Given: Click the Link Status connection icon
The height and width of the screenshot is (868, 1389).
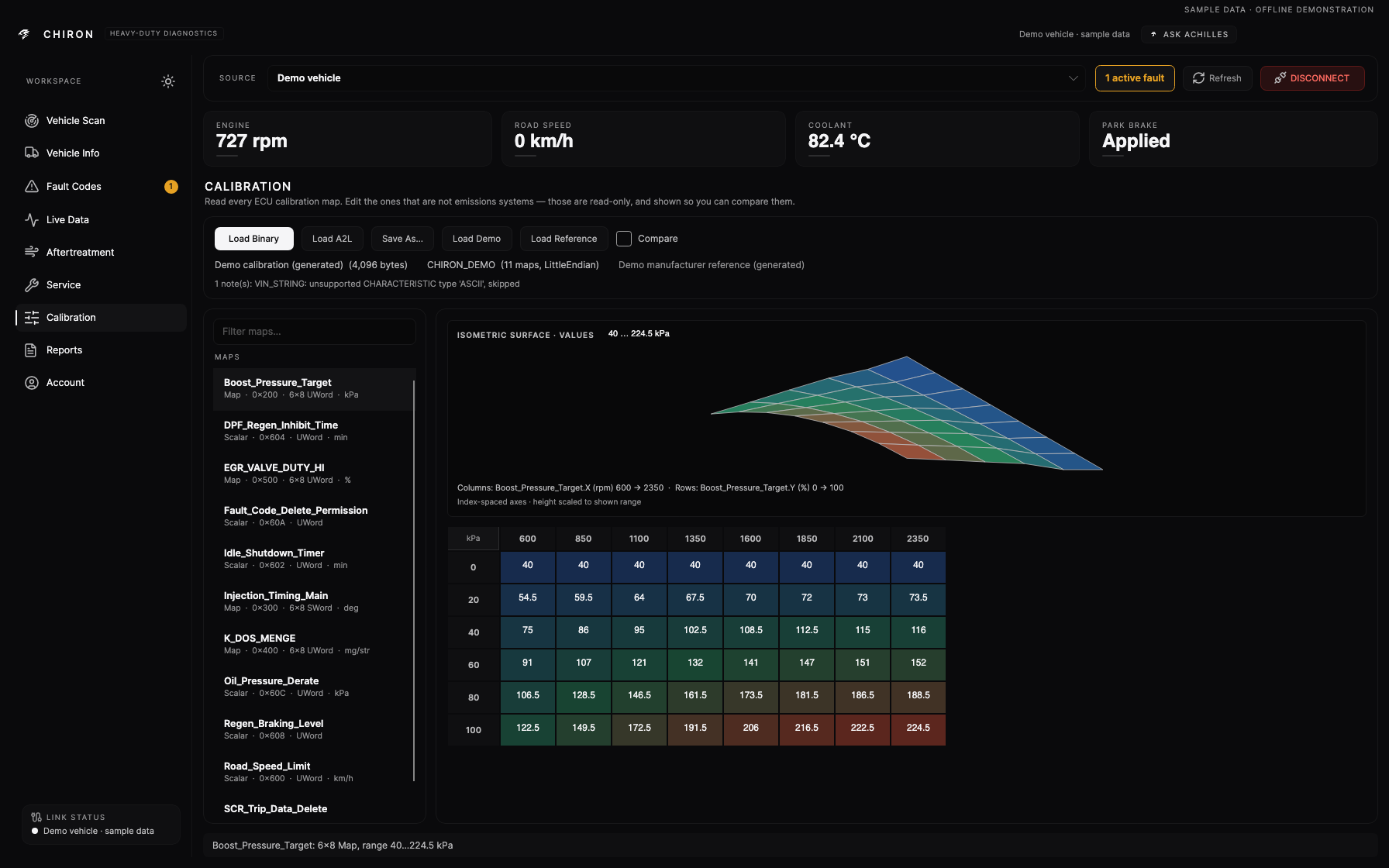Looking at the screenshot, I should click(36, 817).
